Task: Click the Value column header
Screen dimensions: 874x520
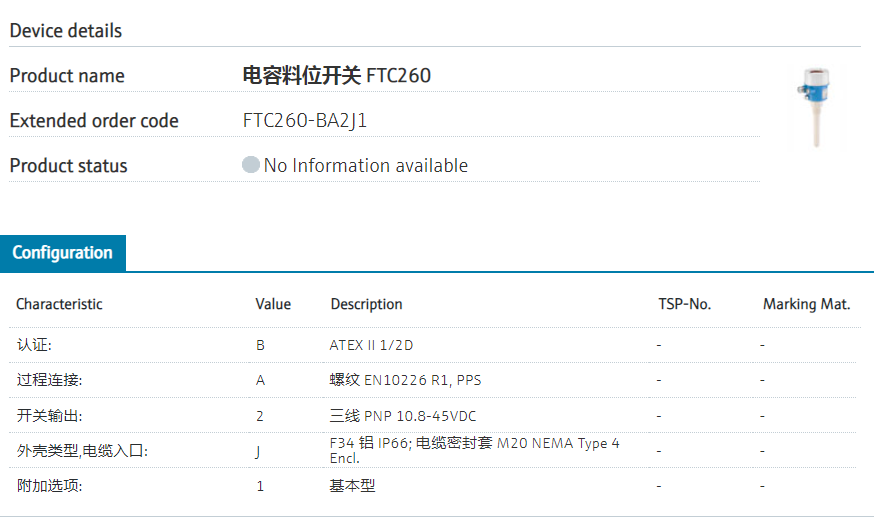Action: tap(273, 304)
